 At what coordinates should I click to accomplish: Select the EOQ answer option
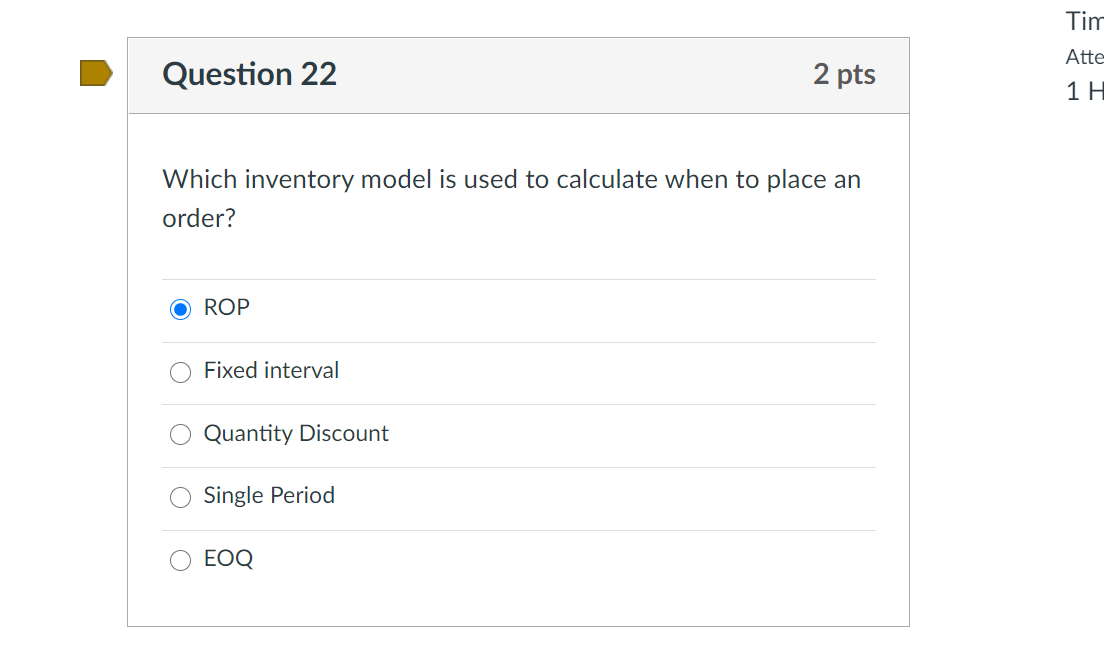coord(180,560)
